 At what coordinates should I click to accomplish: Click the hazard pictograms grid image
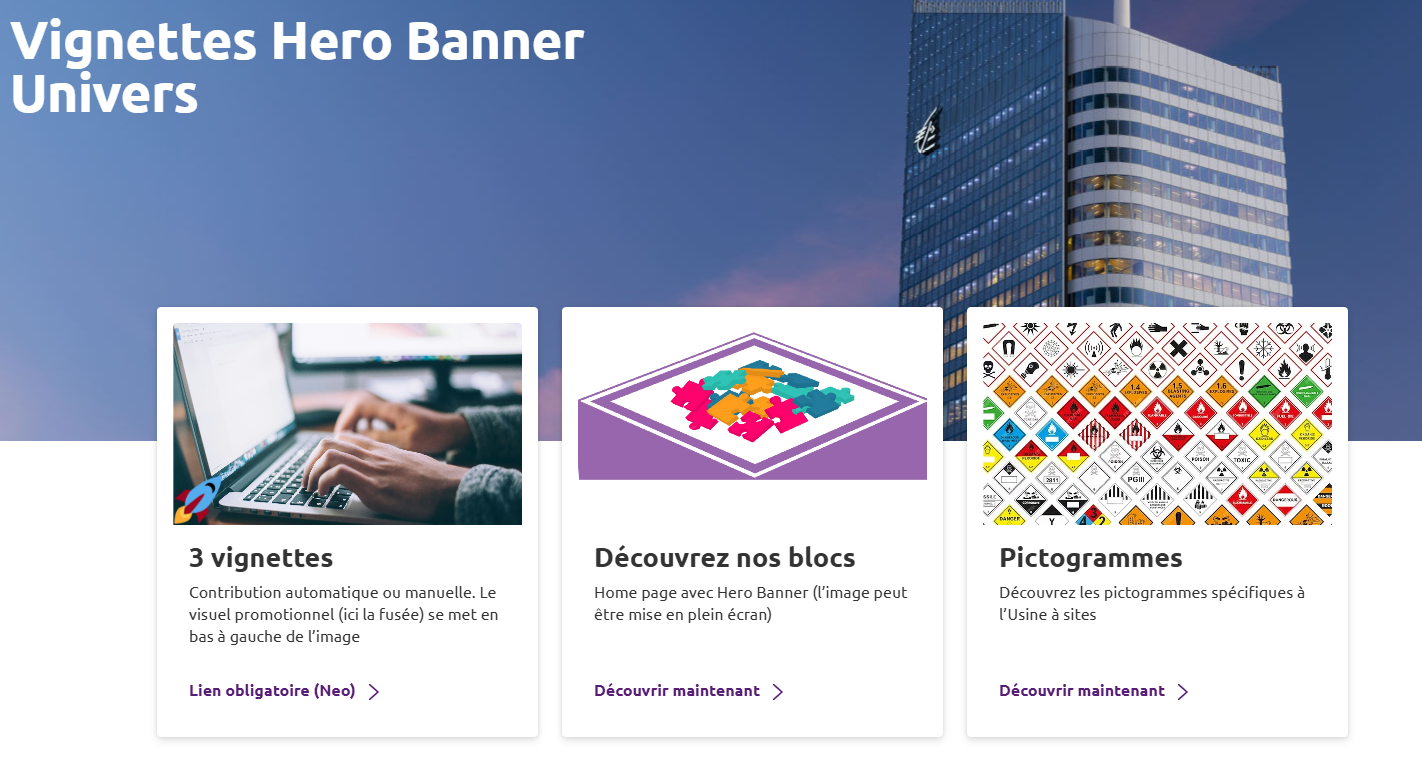point(1157,424)
